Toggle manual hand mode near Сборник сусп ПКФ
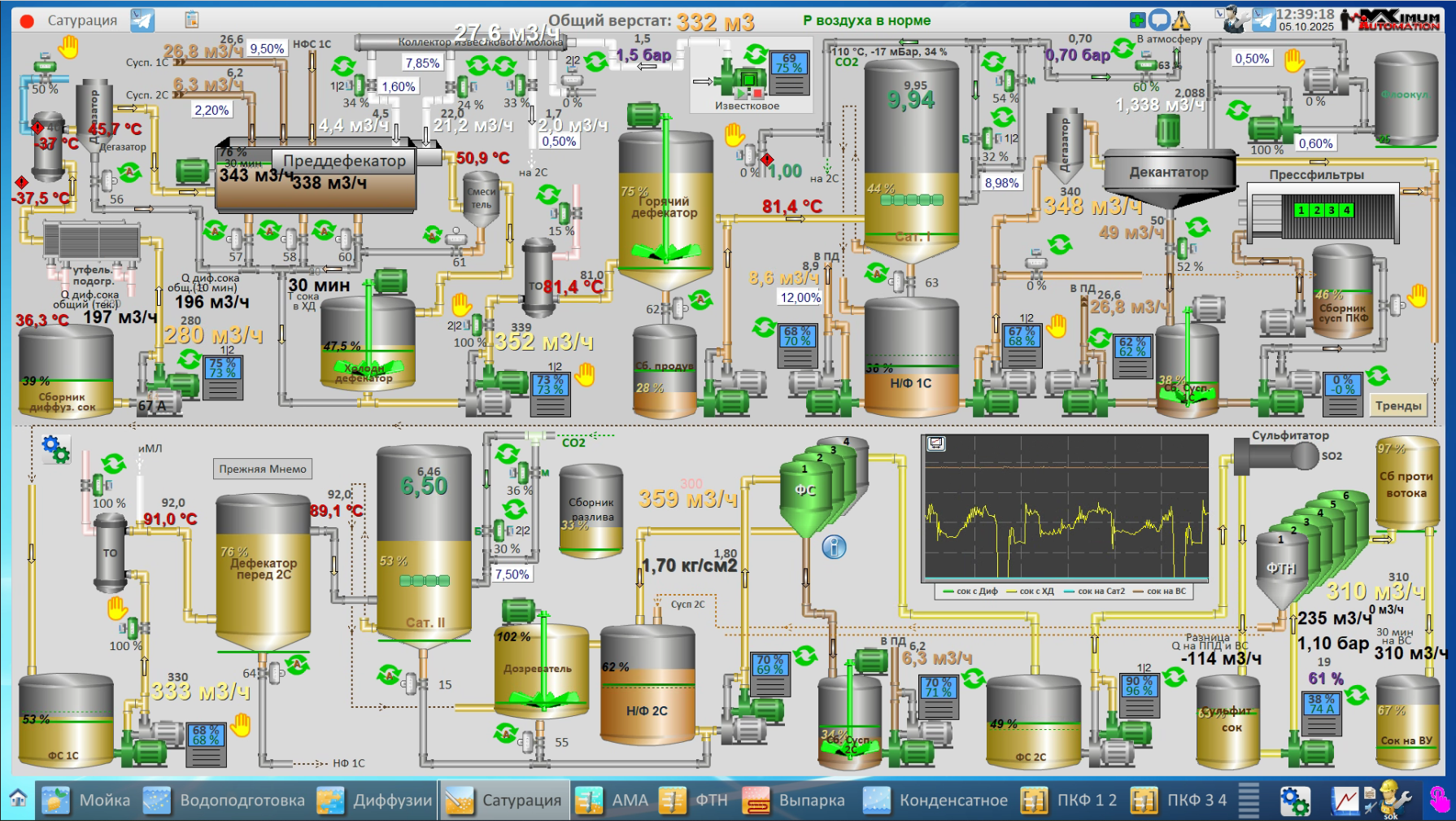Viewport: 1456px width, 821px height. [1418, 295]
